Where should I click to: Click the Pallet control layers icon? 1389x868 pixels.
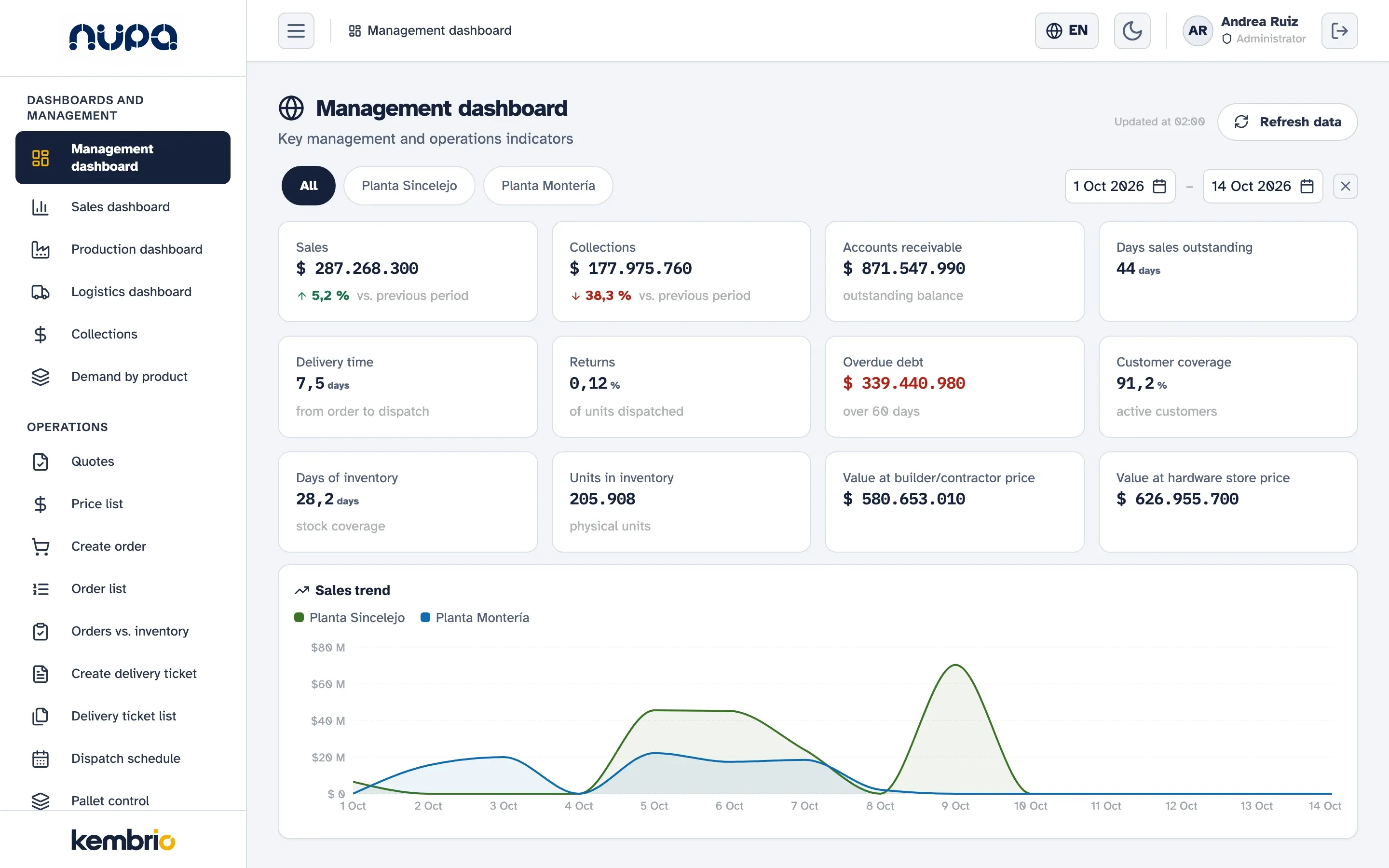pyautogui.click(x=40, y=801)
